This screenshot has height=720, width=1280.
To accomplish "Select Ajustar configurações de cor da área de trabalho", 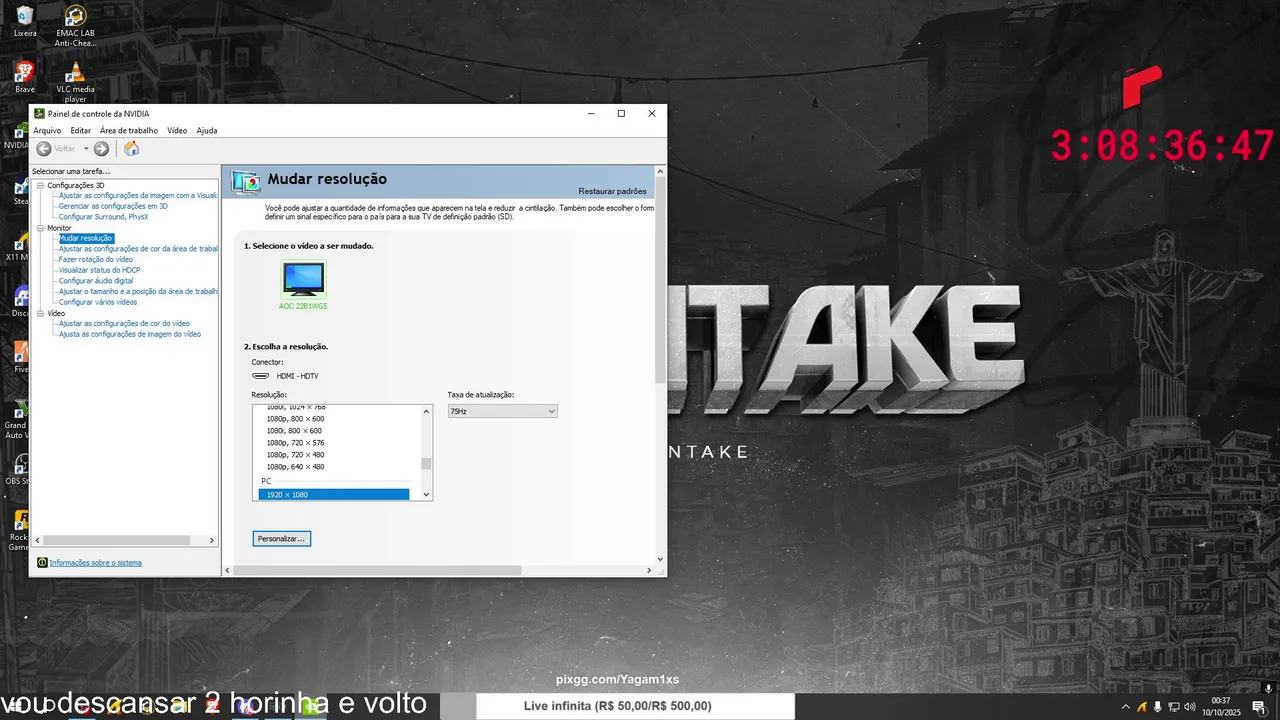I will [138, 249].
